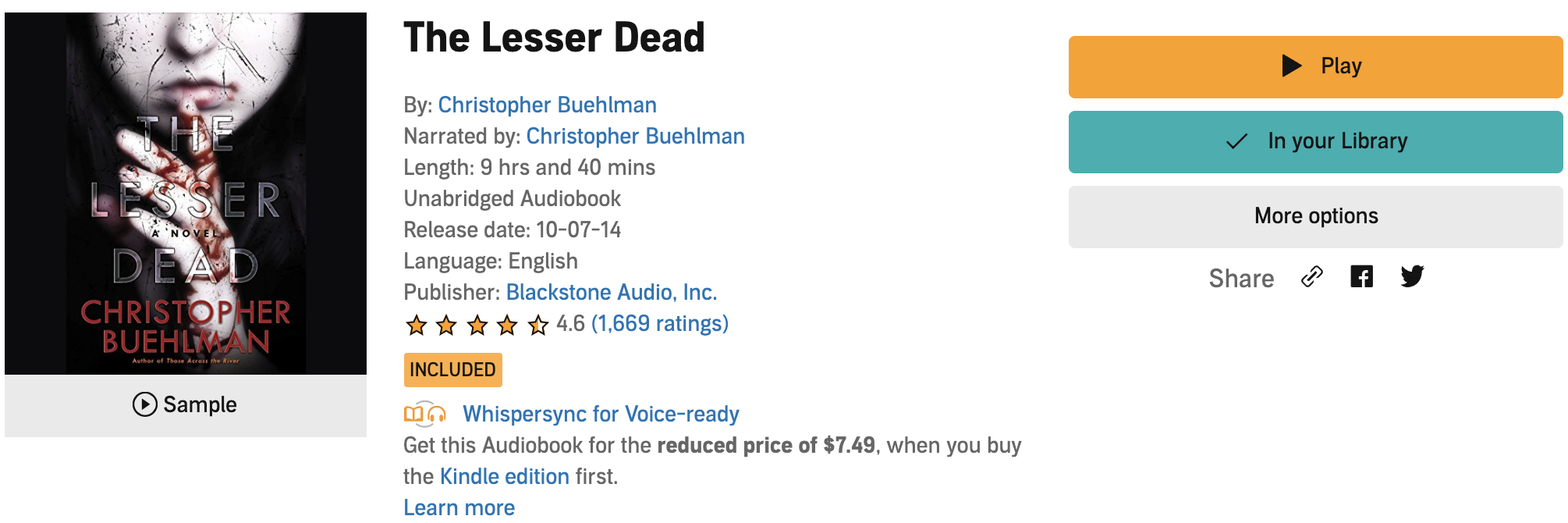
Task: Click the Whispersync book-and-headphones icon
Action: (x=425, y=414)
